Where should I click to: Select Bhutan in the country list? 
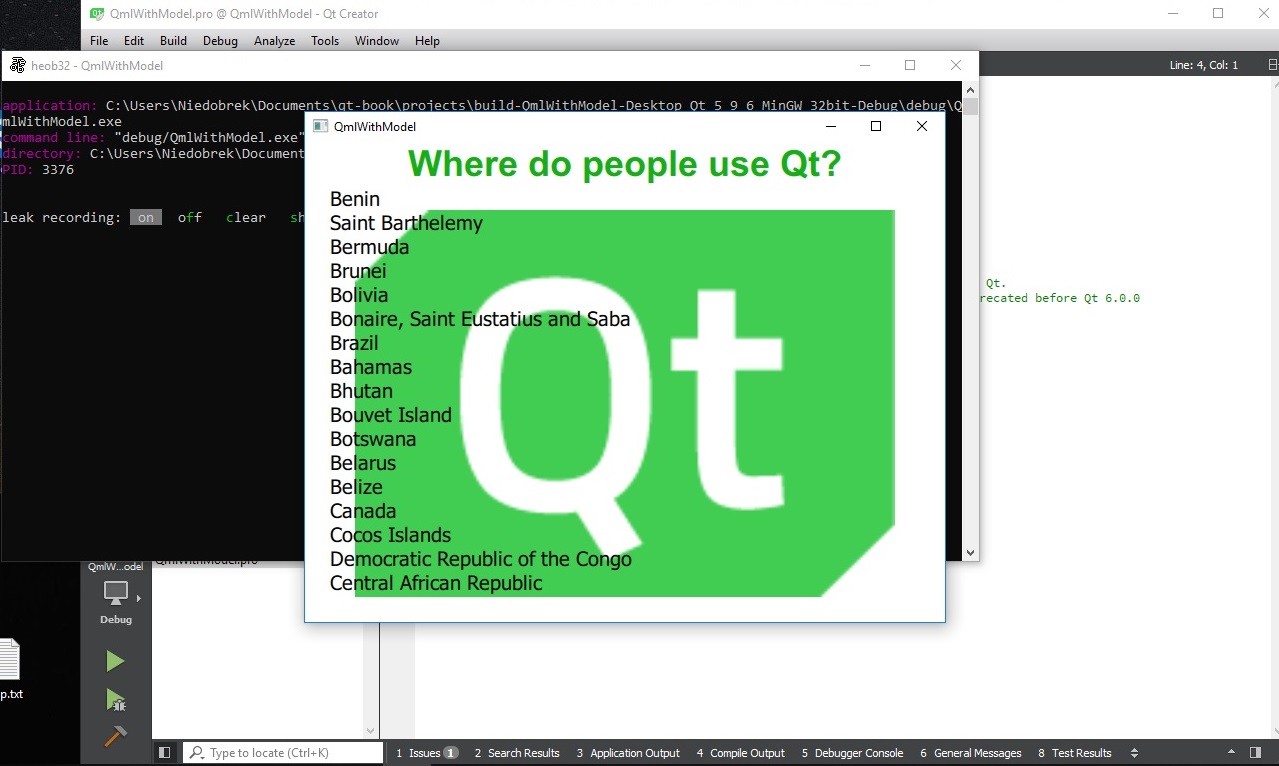pos(361,391)
